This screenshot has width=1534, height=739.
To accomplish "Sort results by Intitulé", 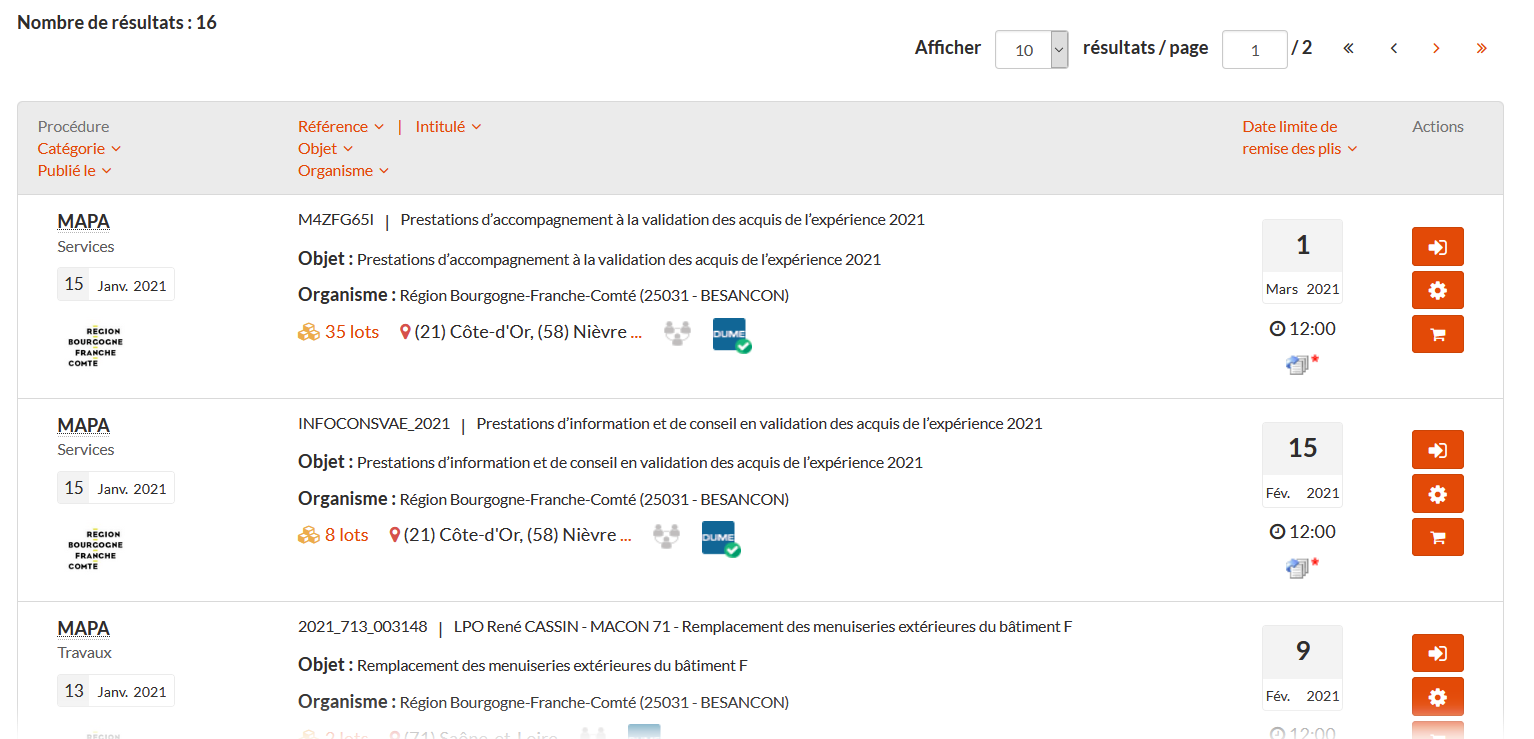I will point(448,127).
